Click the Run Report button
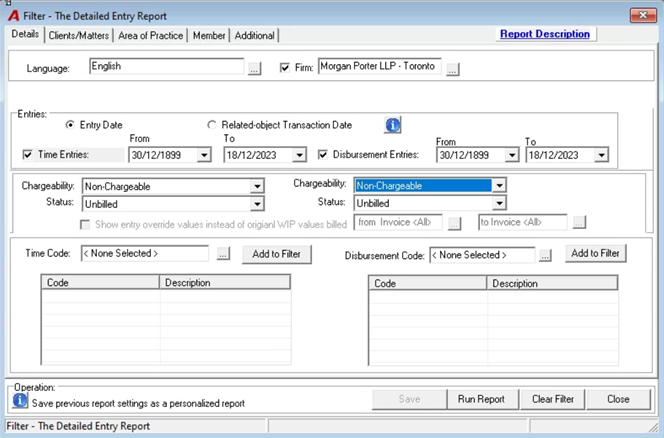 point(481,399)
